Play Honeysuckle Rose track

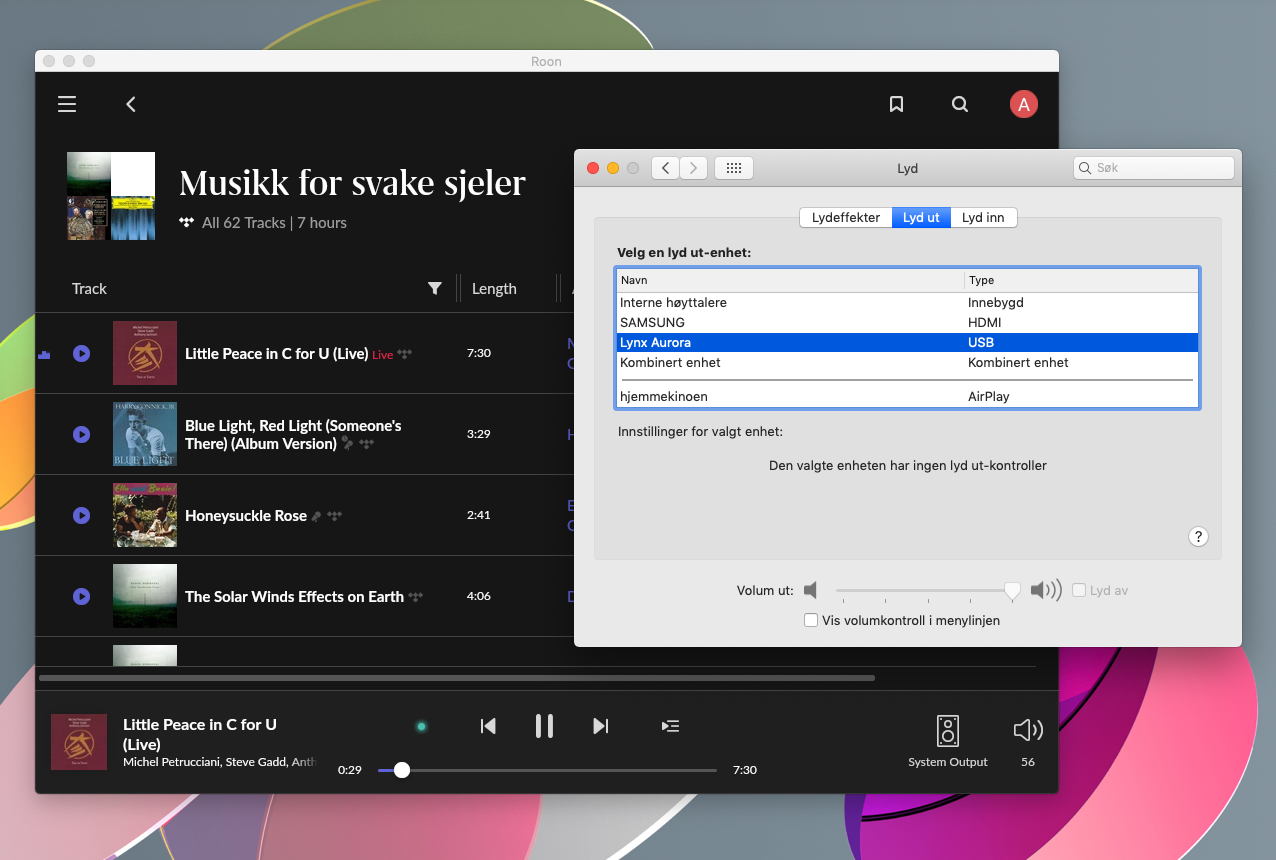pos(82,515)
